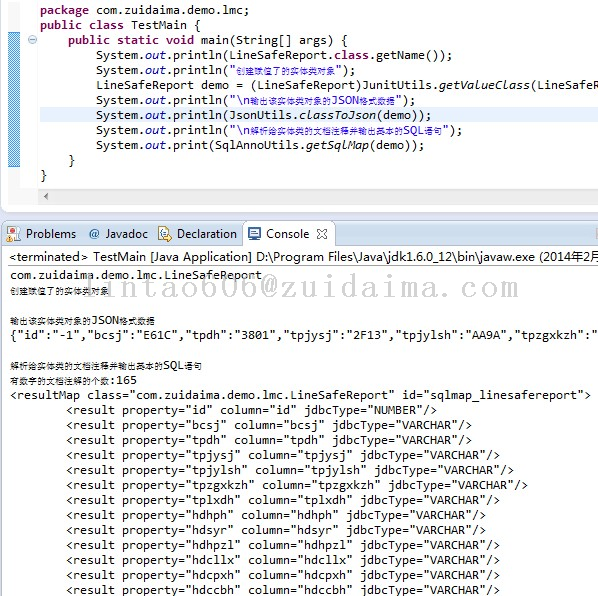Click the Problems tab warning icon
Screen dimensions: 598x596
(x=13, y=234)
